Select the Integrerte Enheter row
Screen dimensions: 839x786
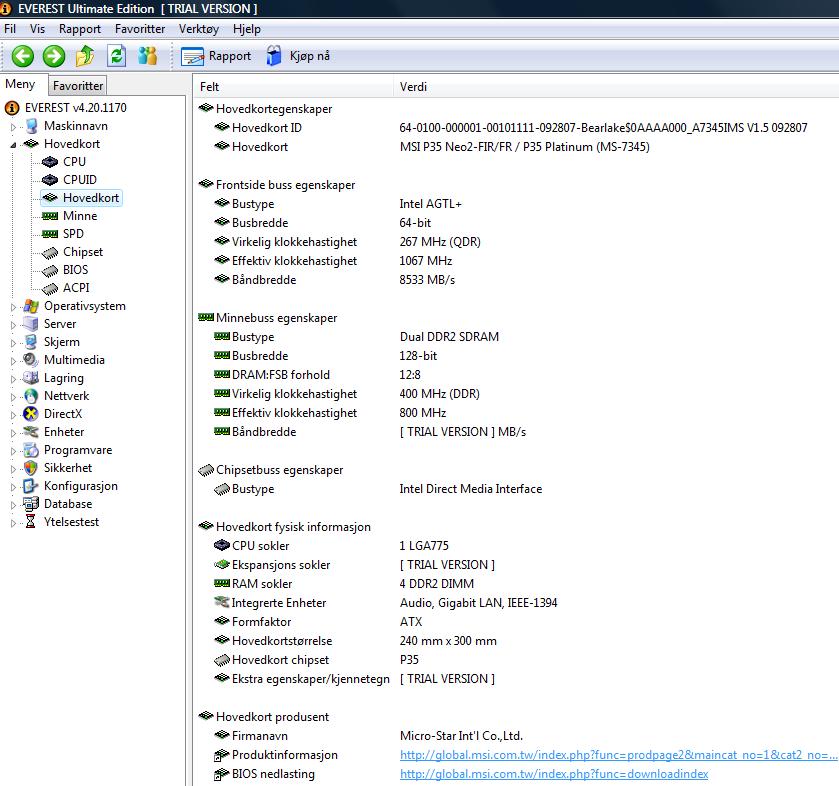tap(386, 603)
